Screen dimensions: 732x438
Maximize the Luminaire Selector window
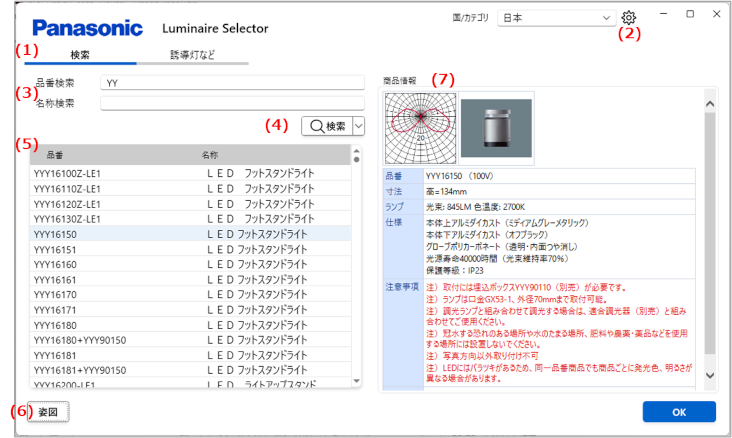click(x=690, y=14)
